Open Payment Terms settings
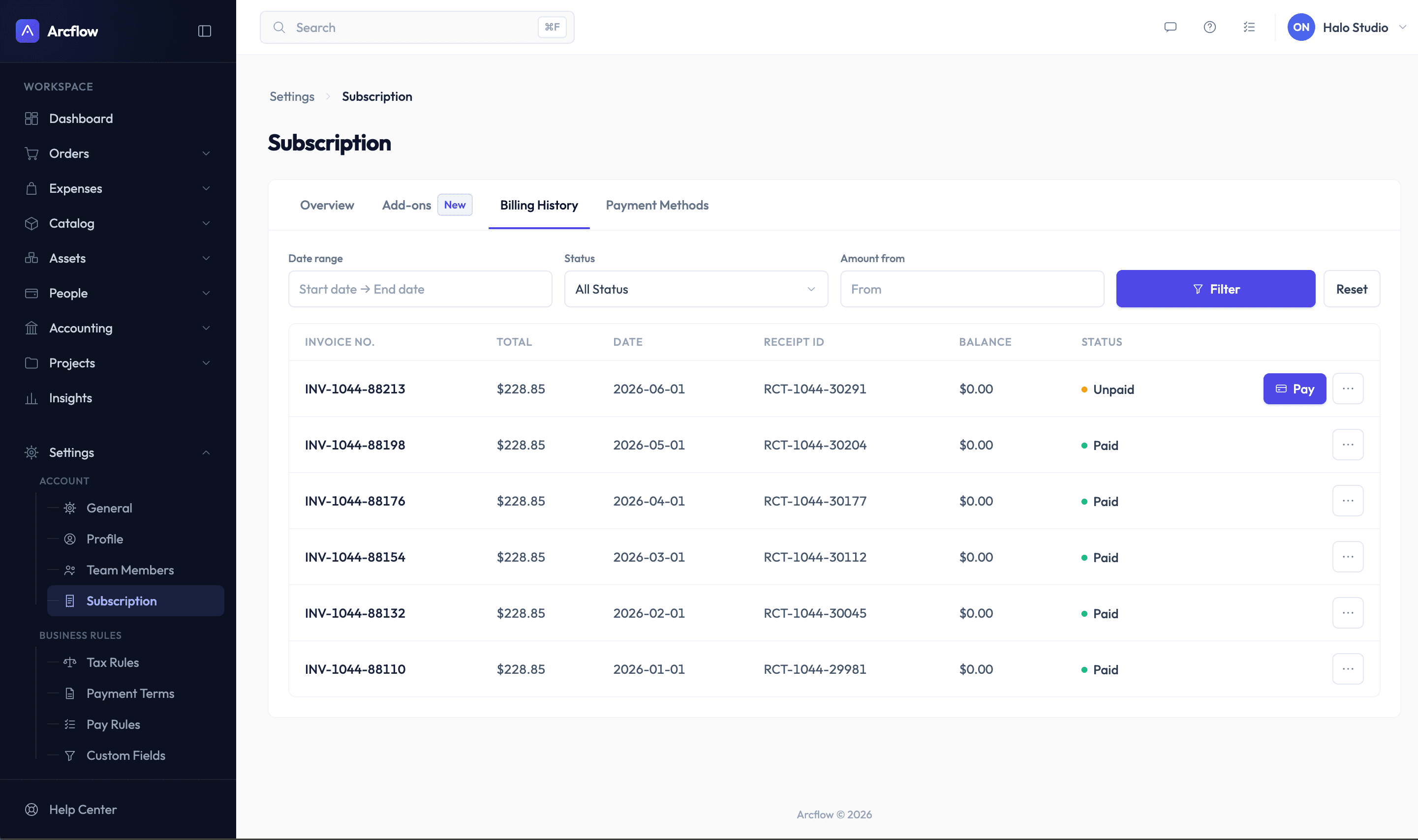This screenshot has width=1418, height=840. 135,693
